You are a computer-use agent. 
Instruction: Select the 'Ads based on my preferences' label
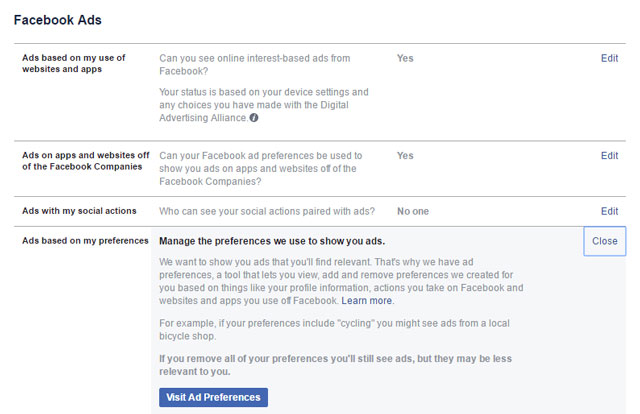pos(85,241)
